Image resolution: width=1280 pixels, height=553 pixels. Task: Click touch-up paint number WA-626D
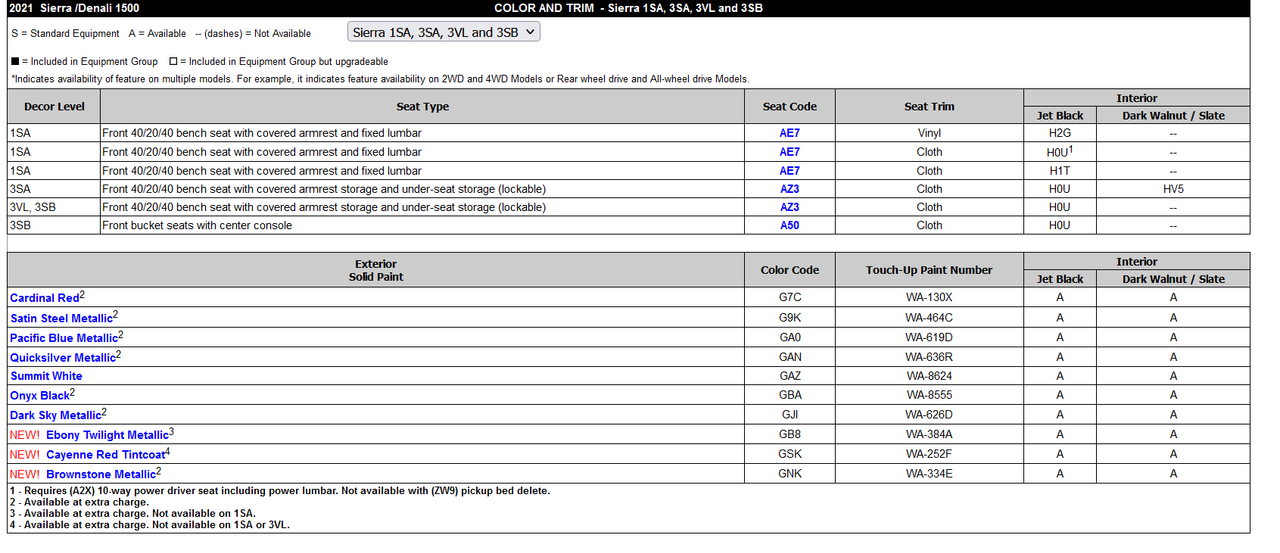929,415
